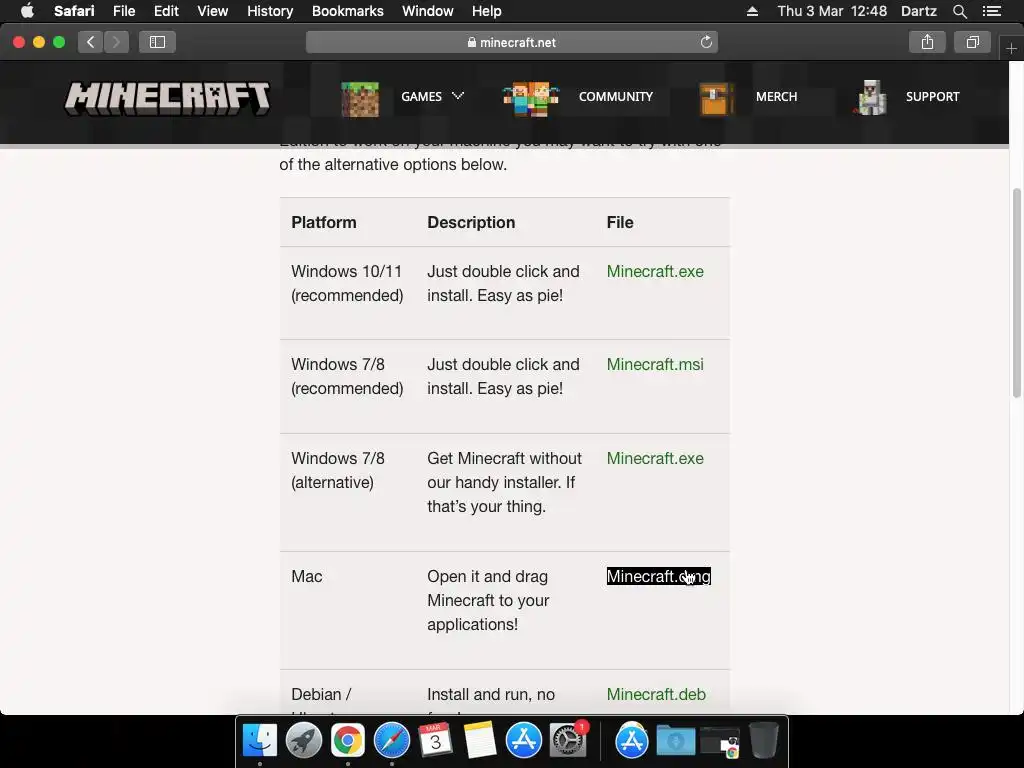
Task: Open the Edit menu
Action: click(166, 11)
